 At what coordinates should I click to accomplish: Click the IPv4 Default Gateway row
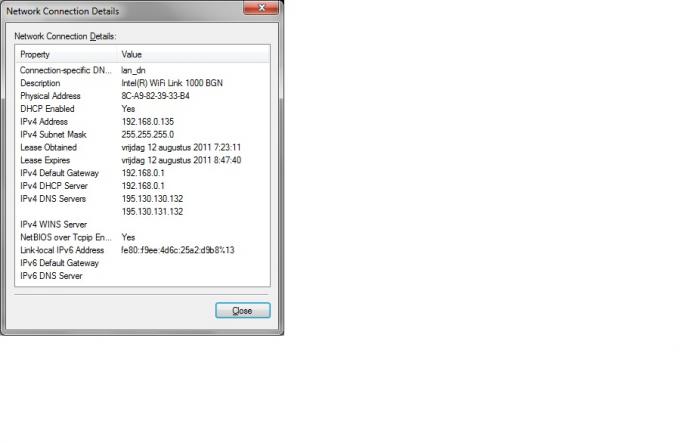tap(142, 173)
